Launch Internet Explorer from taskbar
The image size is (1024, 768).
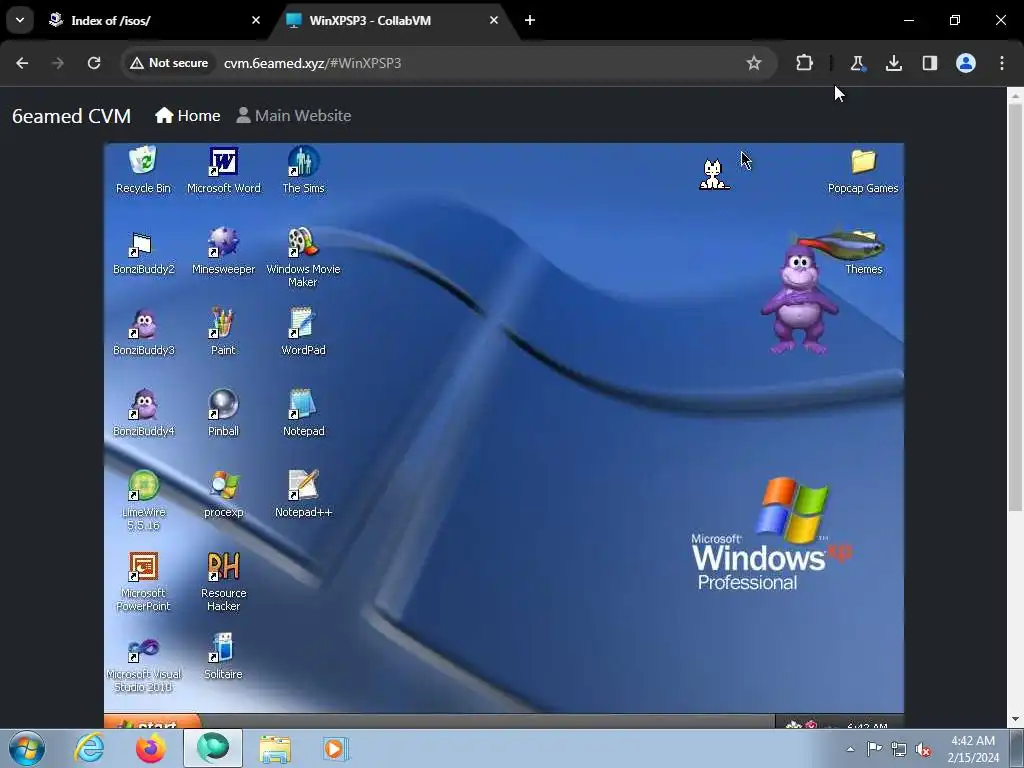(x=89, y=748)
